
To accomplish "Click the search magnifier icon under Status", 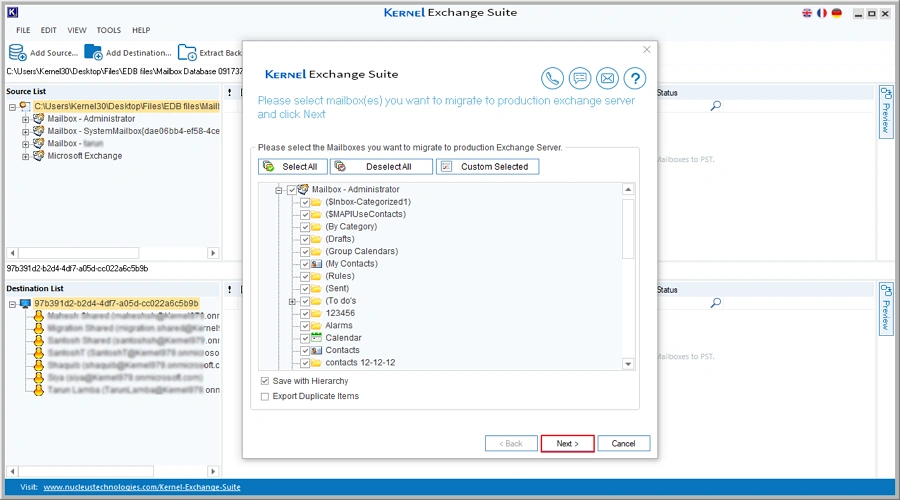I will pos(716,106).
